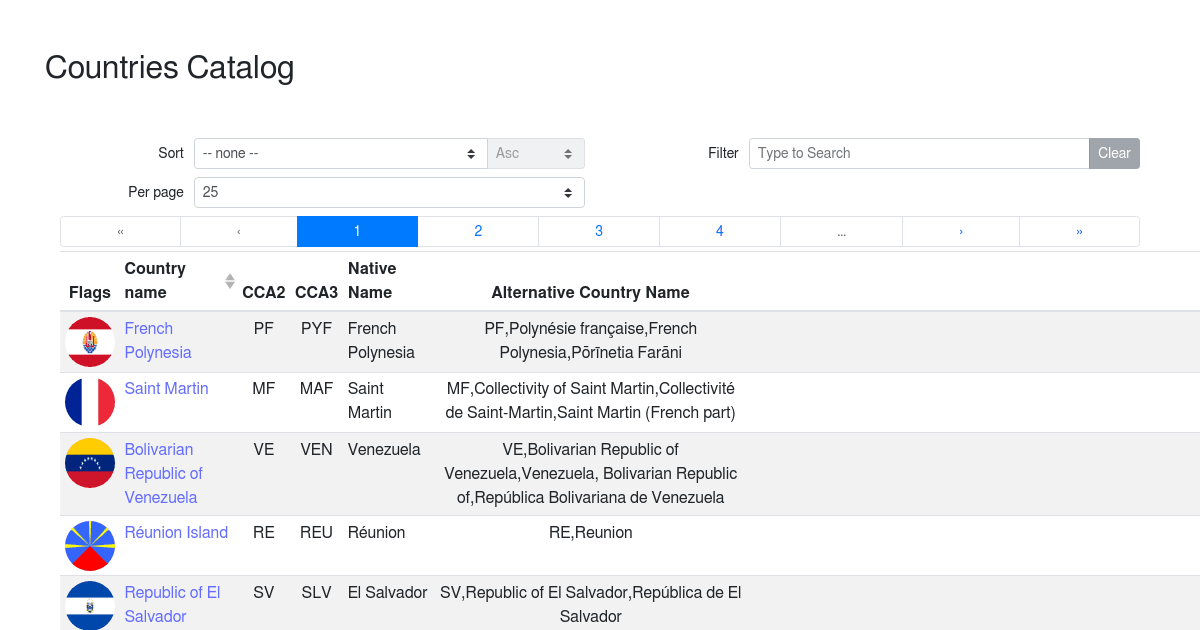The height and width of the screenshot is (630, 1200).
Task: Switch to page 3
Action: [598, 231]
